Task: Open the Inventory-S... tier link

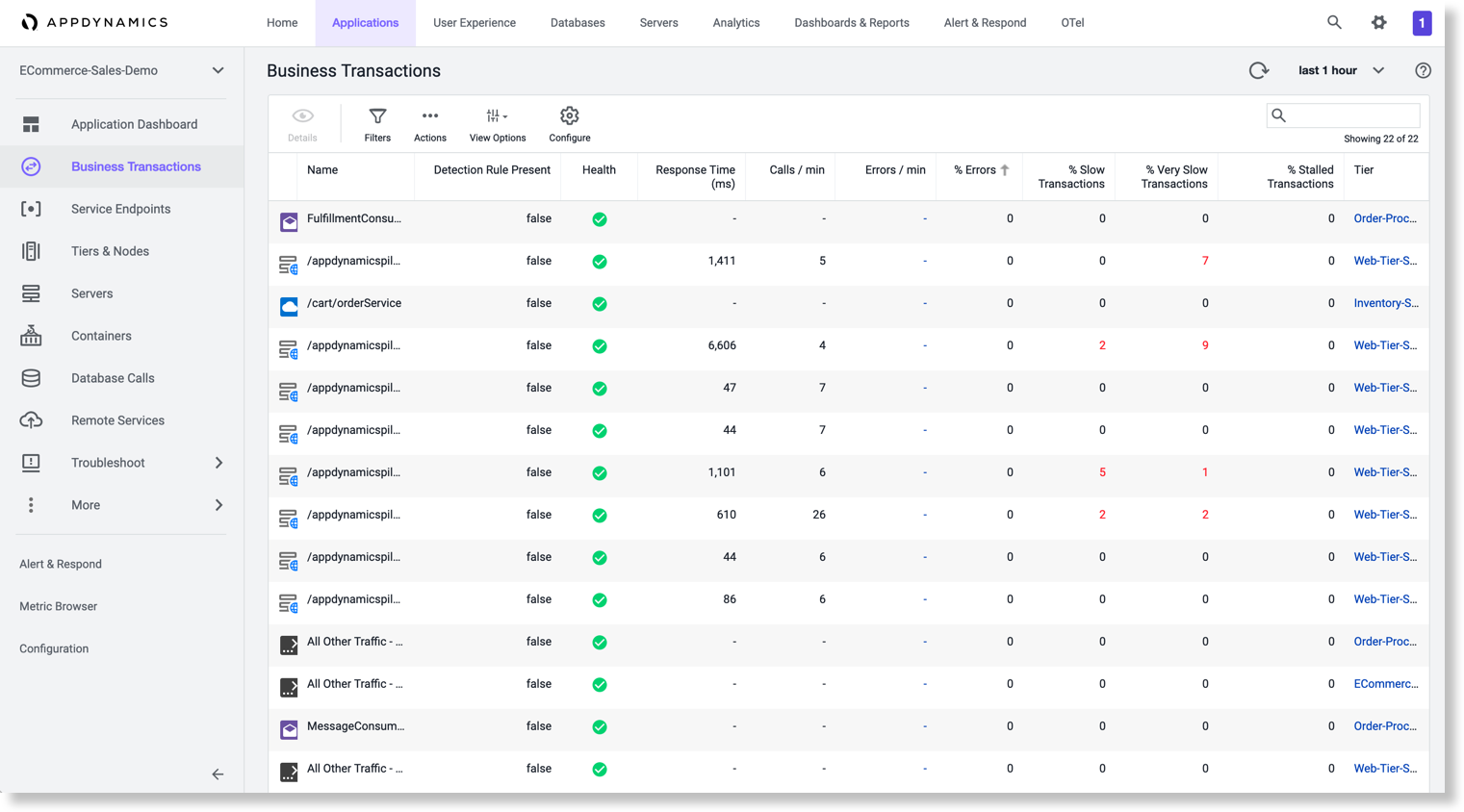Action: (1386, 303)
